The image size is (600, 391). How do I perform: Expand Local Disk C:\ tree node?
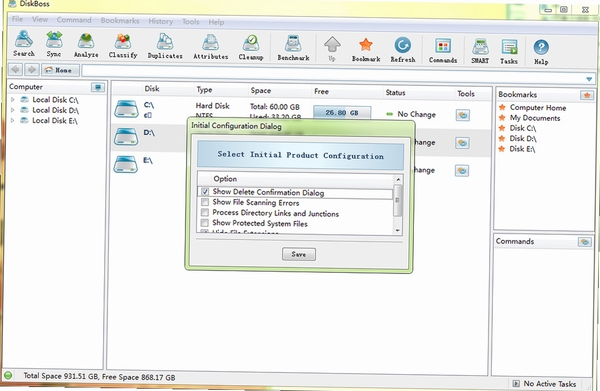click(x=13, y=99)
